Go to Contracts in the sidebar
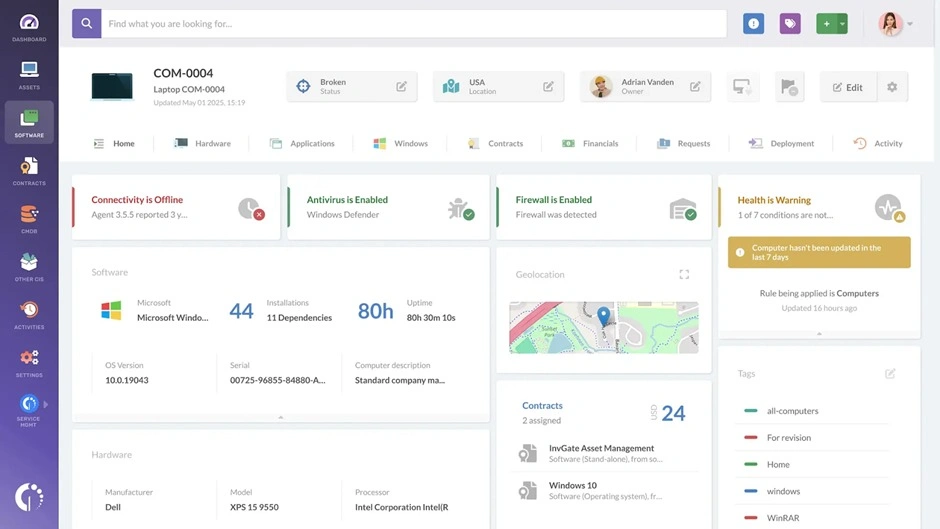The height and width of the screenshot is (529, 940). click(29, 171)
